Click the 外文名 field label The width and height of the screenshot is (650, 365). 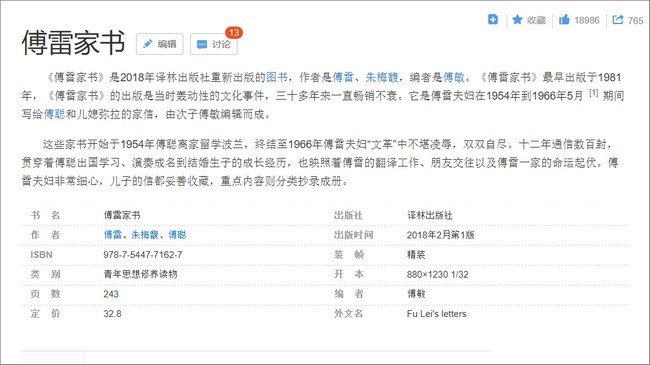[x=349, y=314]
